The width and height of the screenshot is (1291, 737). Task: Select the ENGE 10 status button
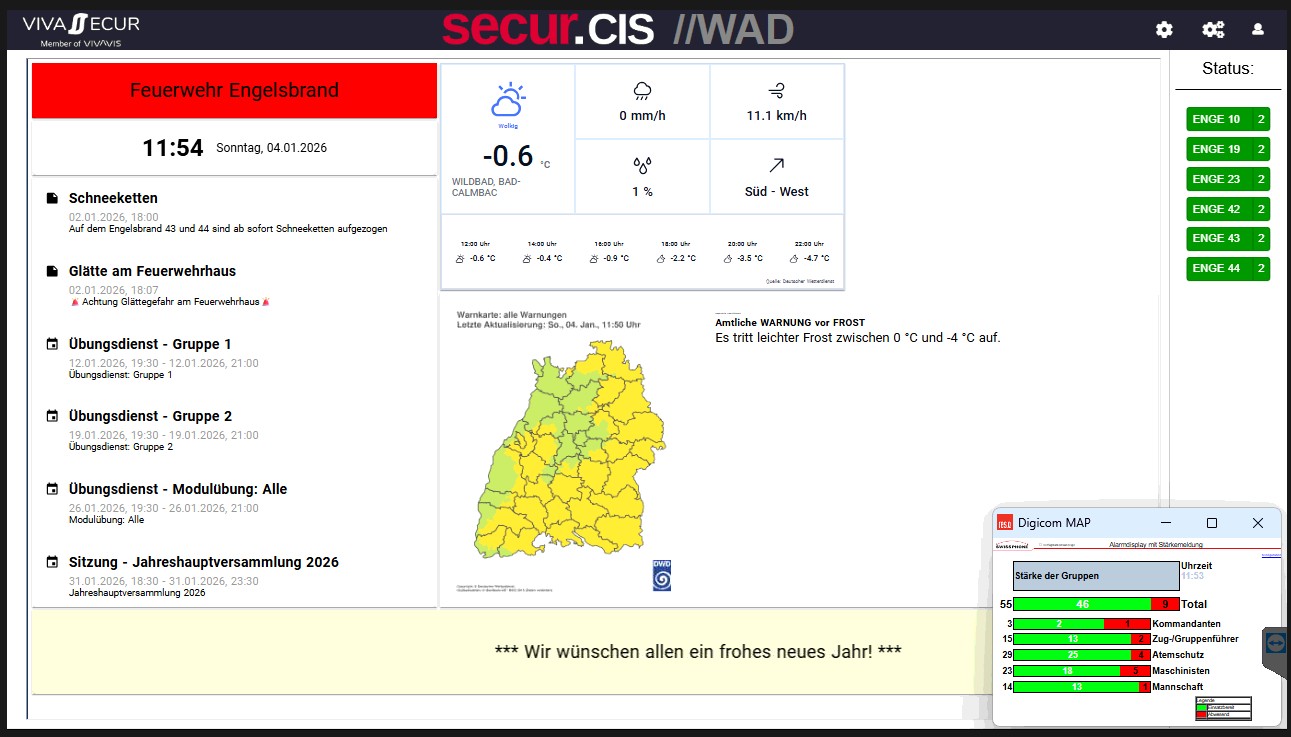point(1227,119)
